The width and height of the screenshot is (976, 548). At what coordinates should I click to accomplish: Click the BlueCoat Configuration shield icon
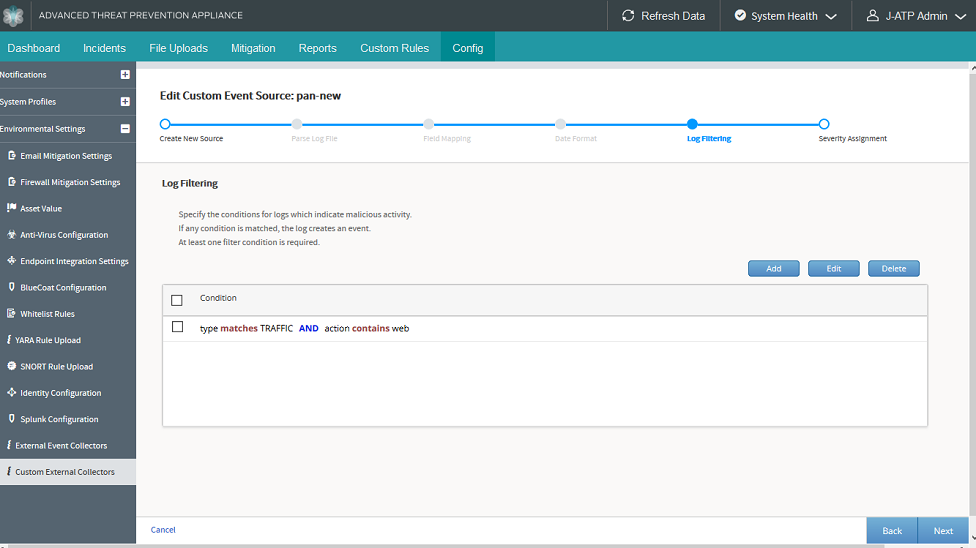(11, 287)
